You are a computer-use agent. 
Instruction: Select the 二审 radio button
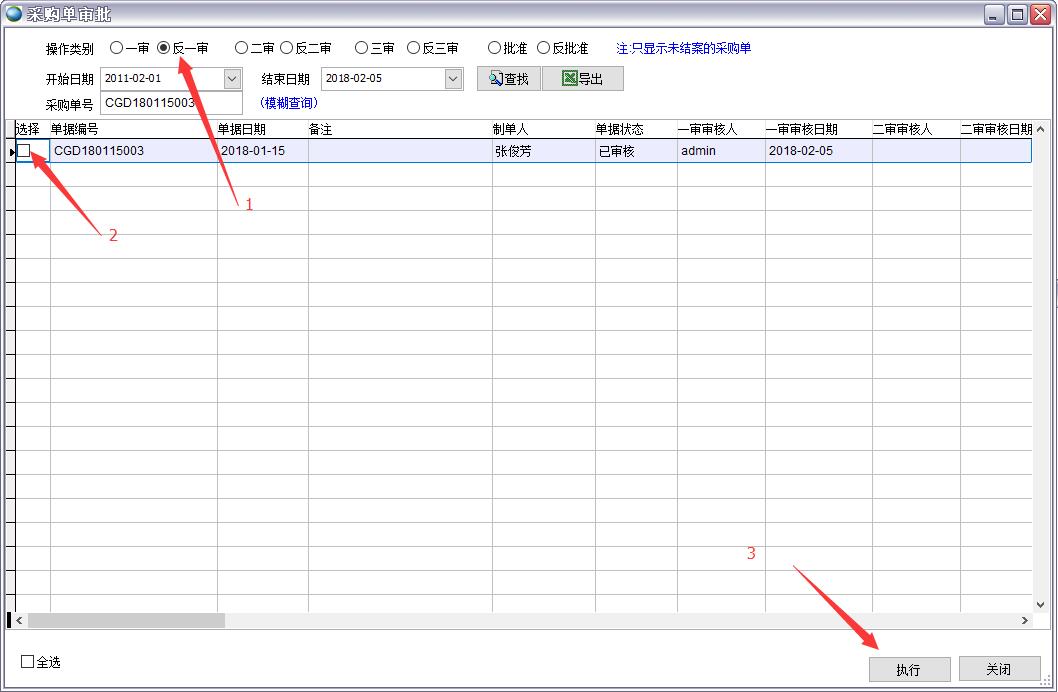pyautogui.click(x=241, y=47)
